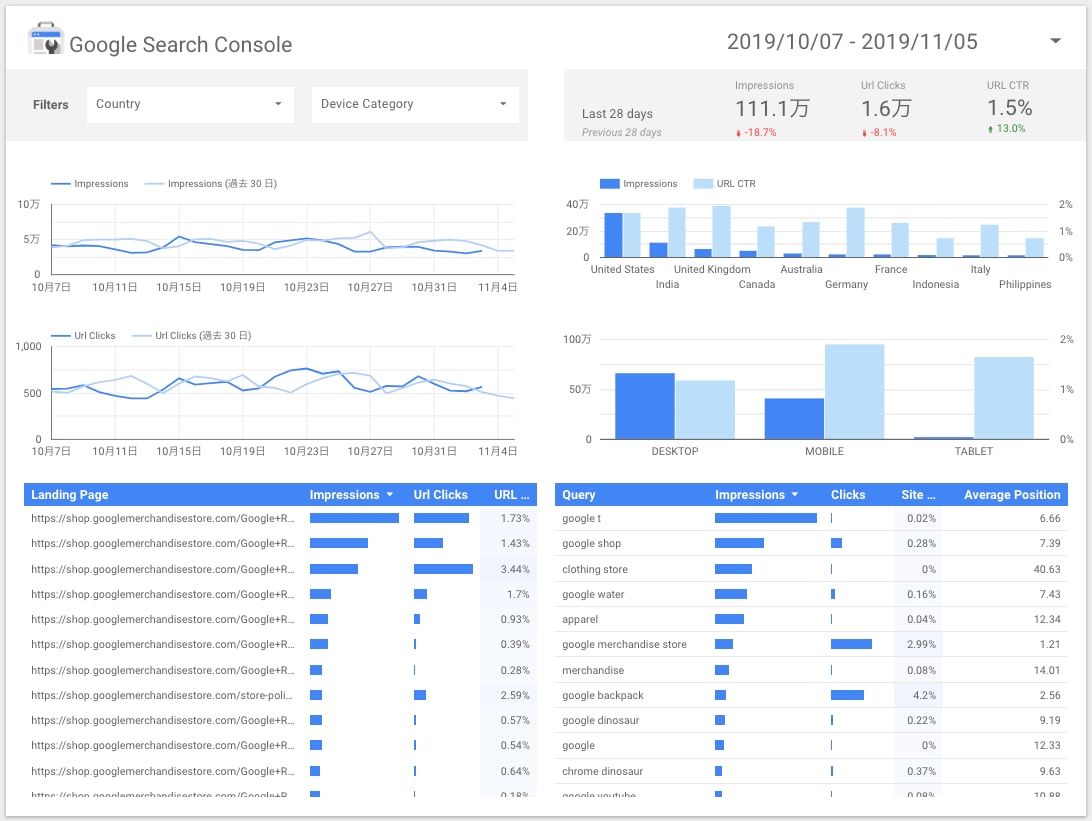Click the 1.5% URL CTR scorecard value
1092x821 pixels.
point(1009,108)
